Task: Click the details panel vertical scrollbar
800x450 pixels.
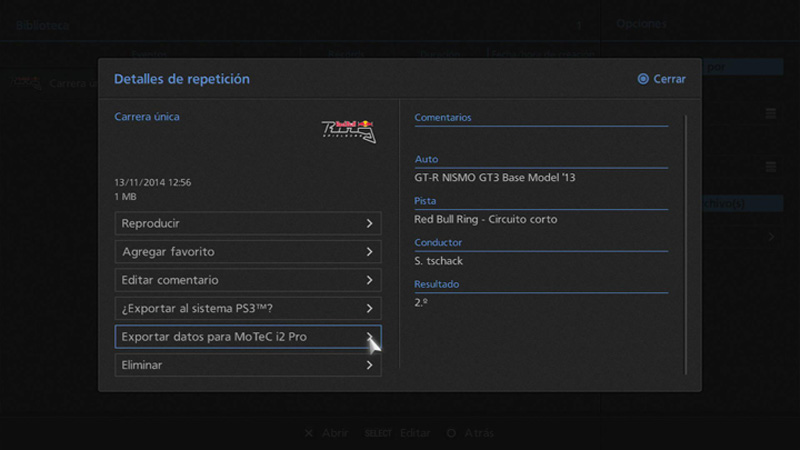Action: (686, 240)
